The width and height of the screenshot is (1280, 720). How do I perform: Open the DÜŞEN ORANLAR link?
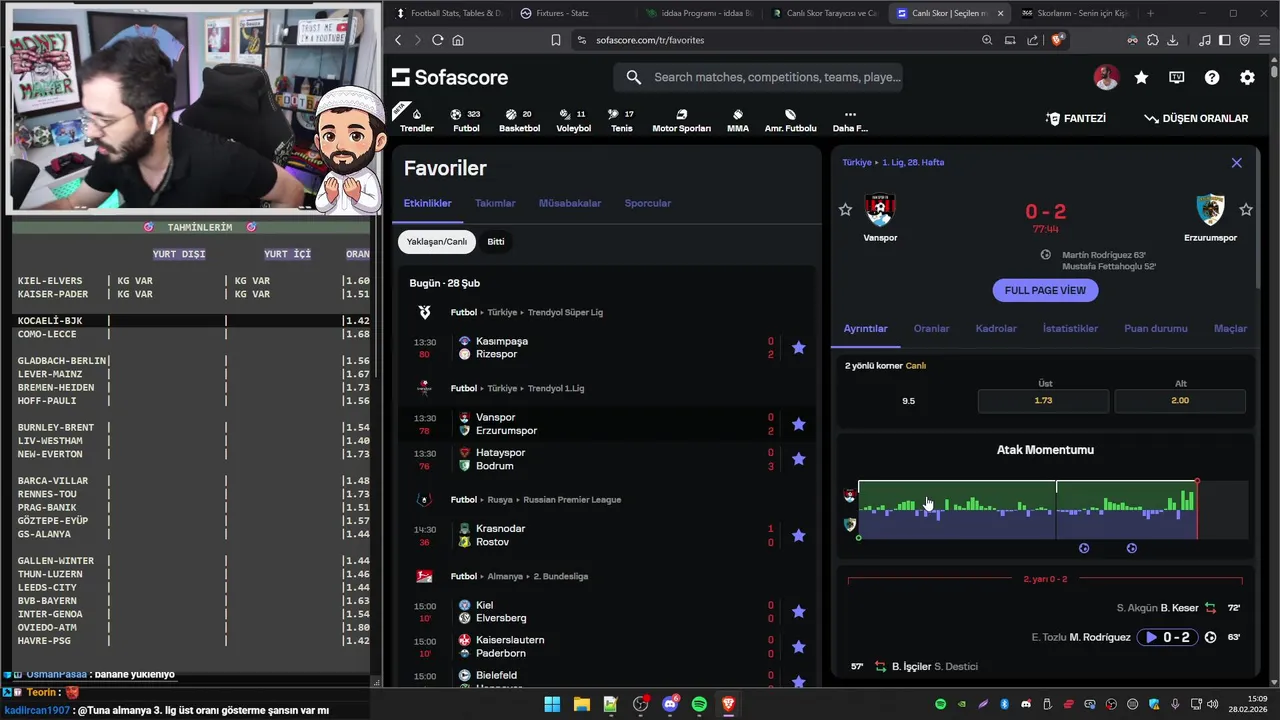coord(1196,118)
